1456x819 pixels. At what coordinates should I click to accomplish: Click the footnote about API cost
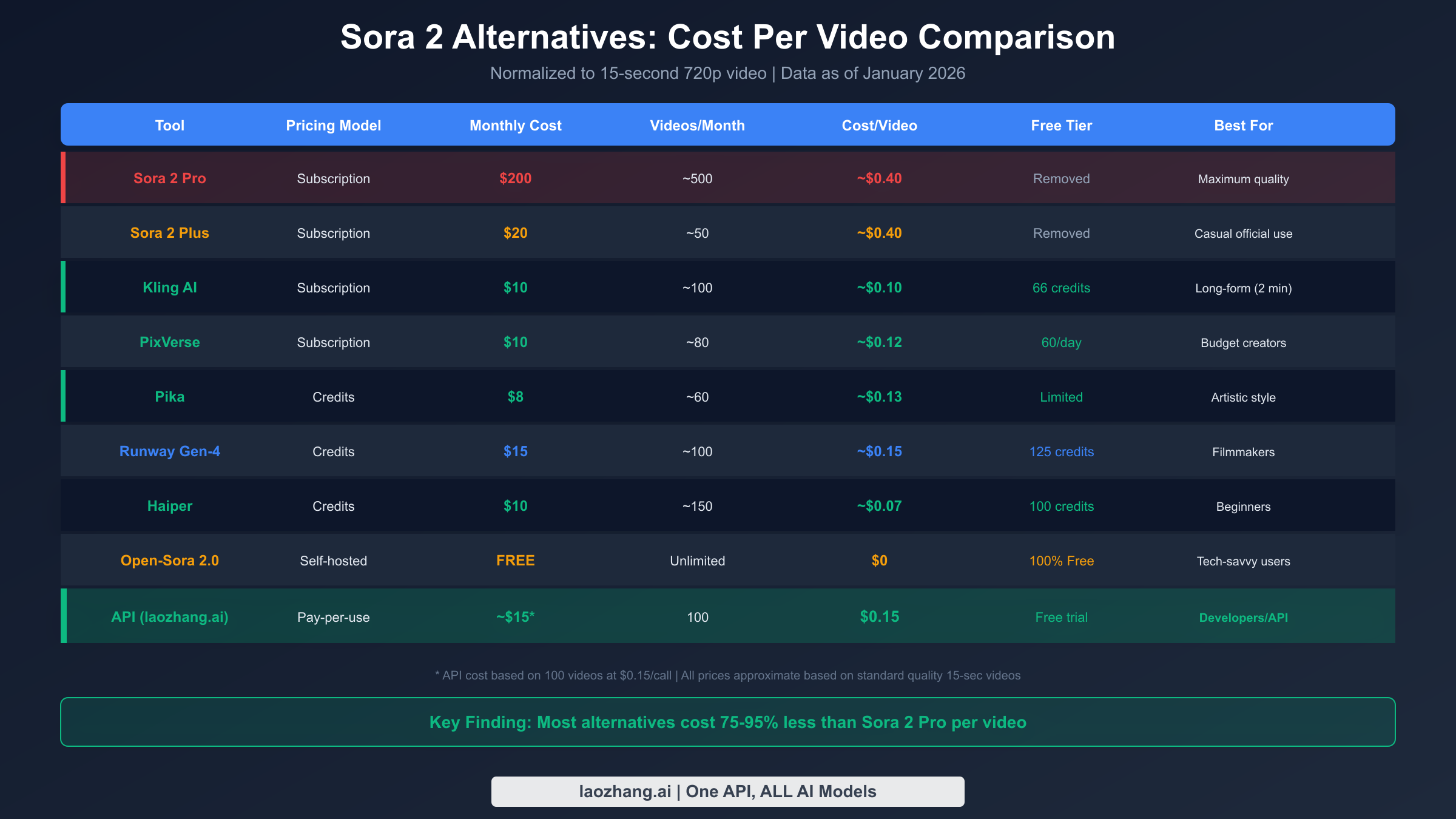727,675
